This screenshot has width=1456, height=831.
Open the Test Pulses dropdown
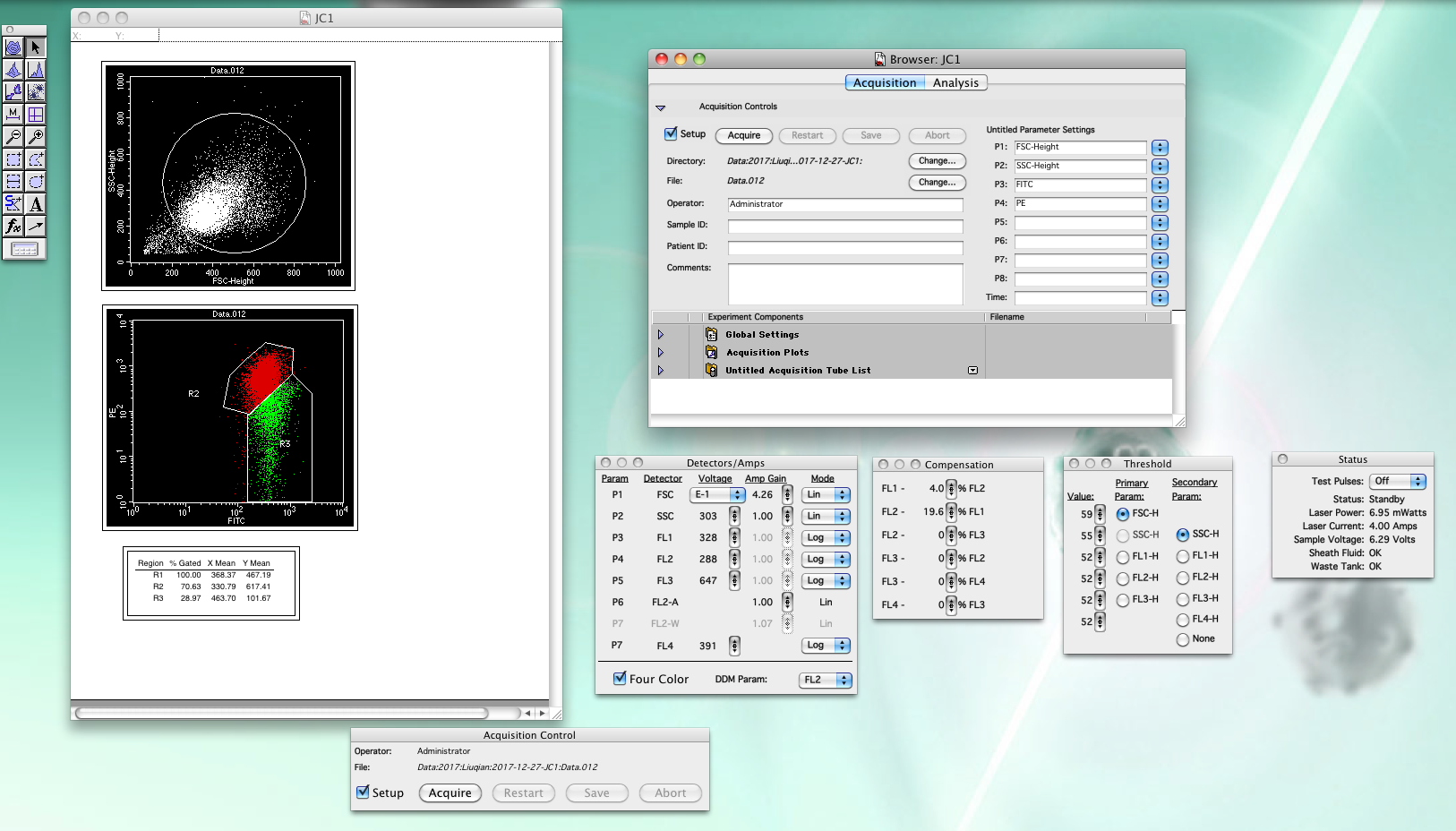point(1397,482)
